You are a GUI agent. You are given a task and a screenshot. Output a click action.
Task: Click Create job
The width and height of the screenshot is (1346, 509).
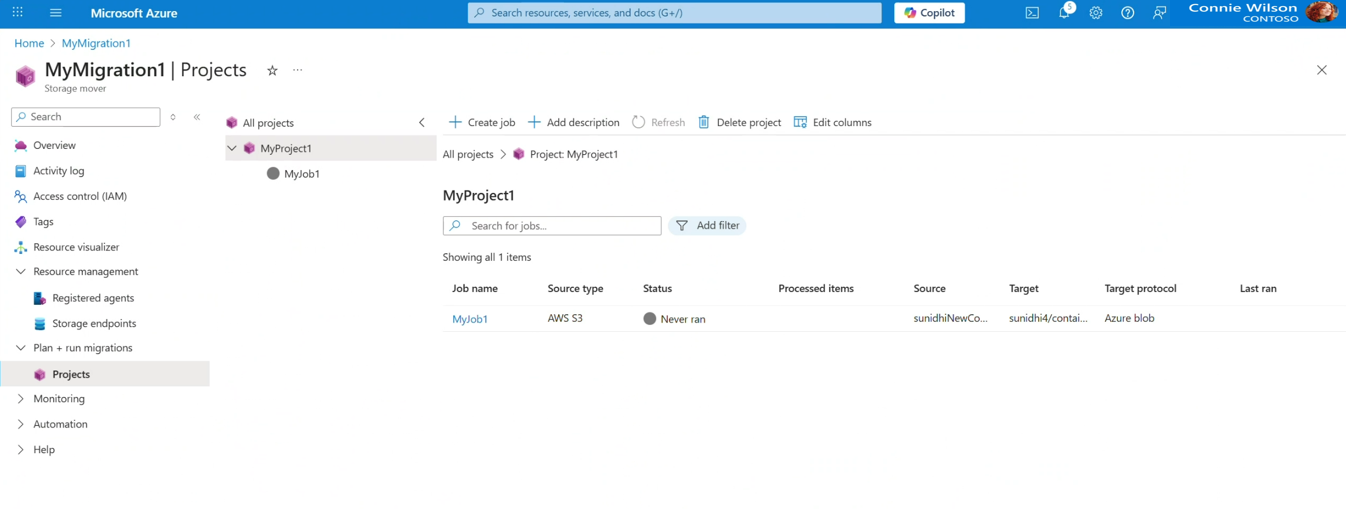point(482,122)
